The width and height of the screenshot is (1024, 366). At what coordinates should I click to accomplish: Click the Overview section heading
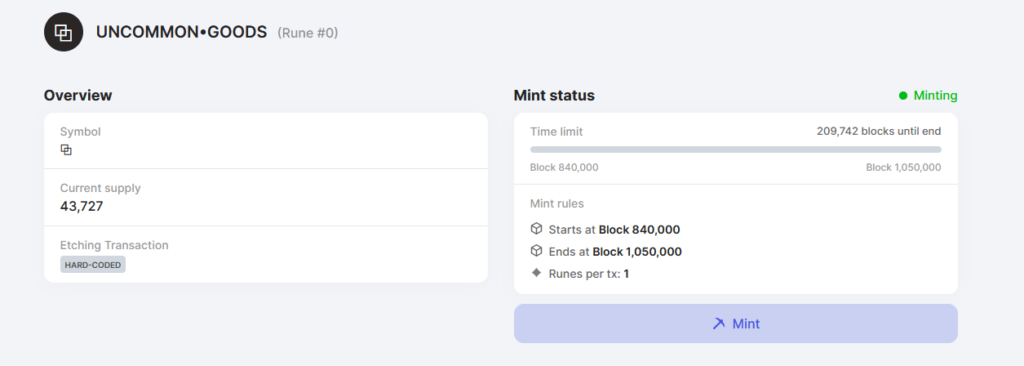(x=78, y=95)
